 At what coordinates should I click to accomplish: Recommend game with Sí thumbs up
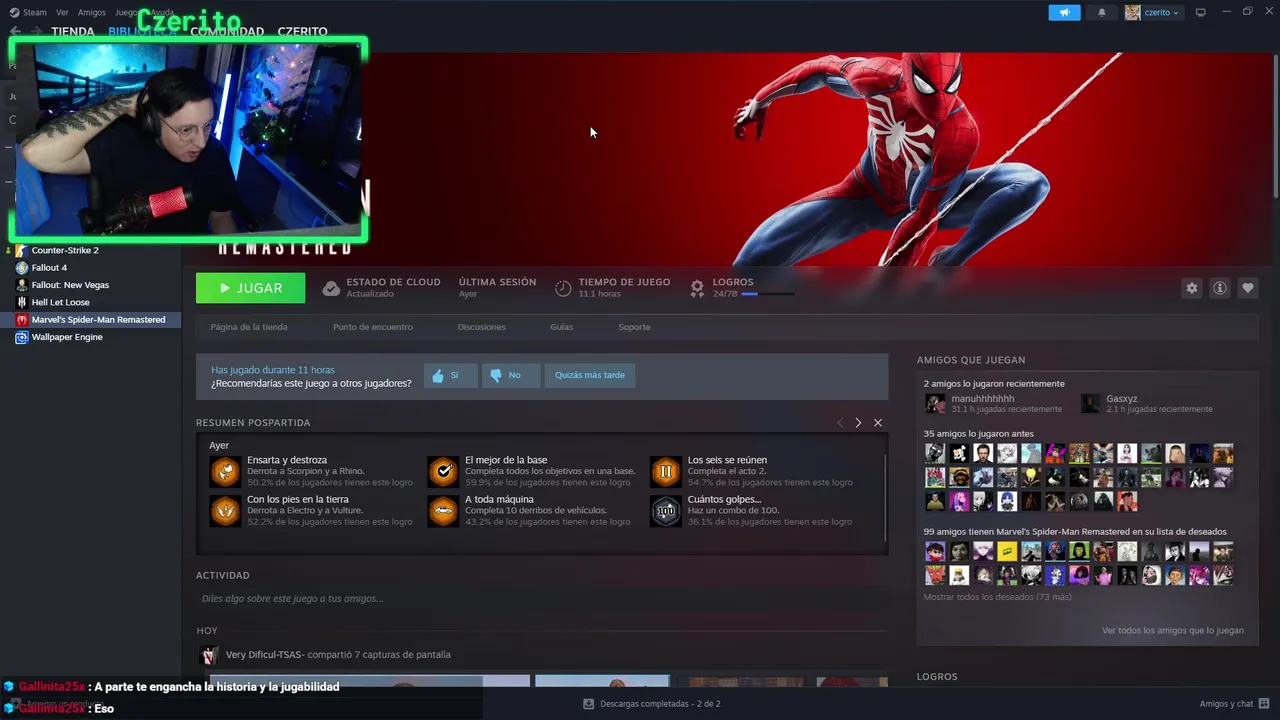pyautogui.click(x=451, y=375)
